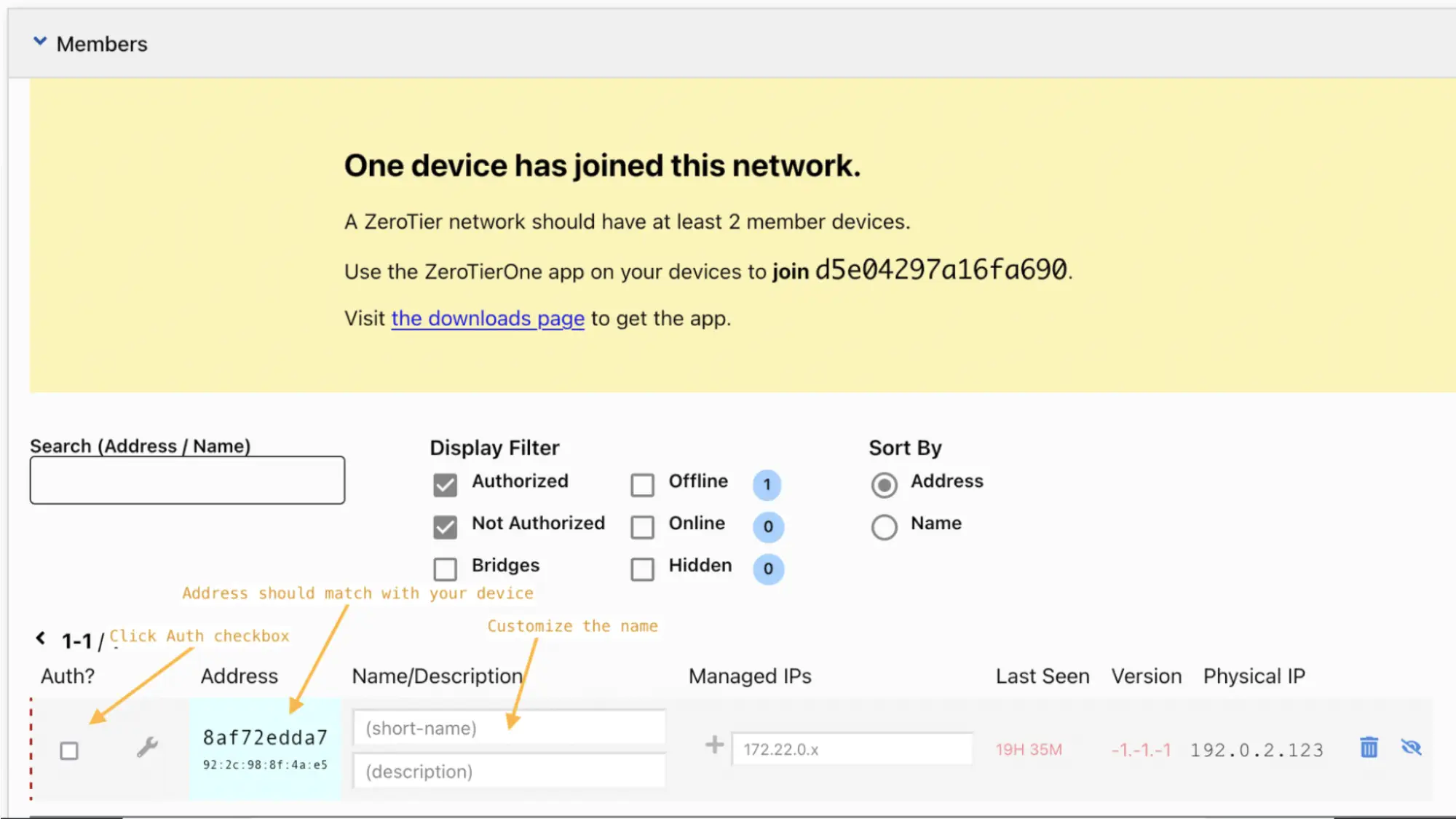Enable the Auth checkbox for member 8af72edda7
This screenshot has height=819, width=1456.
(x=69, y=751)
